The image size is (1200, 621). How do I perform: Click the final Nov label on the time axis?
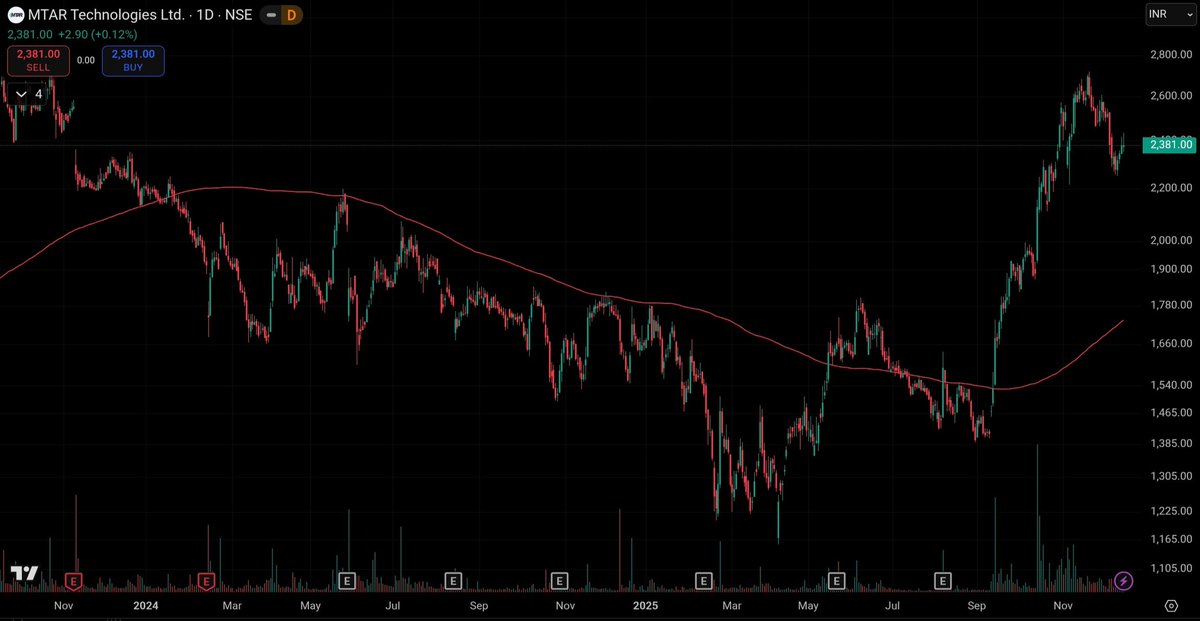(x=1064, y=606)
